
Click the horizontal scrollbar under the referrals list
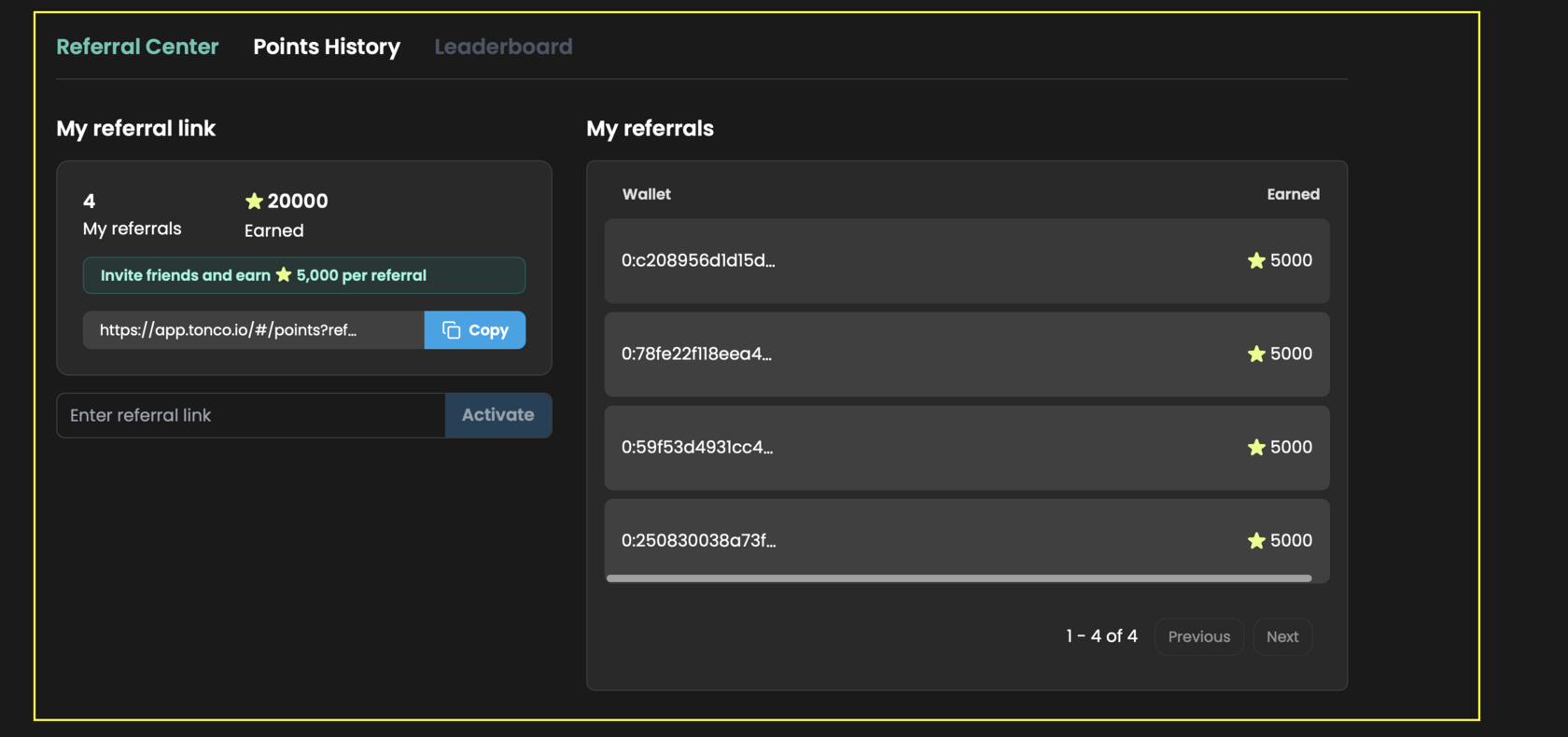(x=959, y=578)
